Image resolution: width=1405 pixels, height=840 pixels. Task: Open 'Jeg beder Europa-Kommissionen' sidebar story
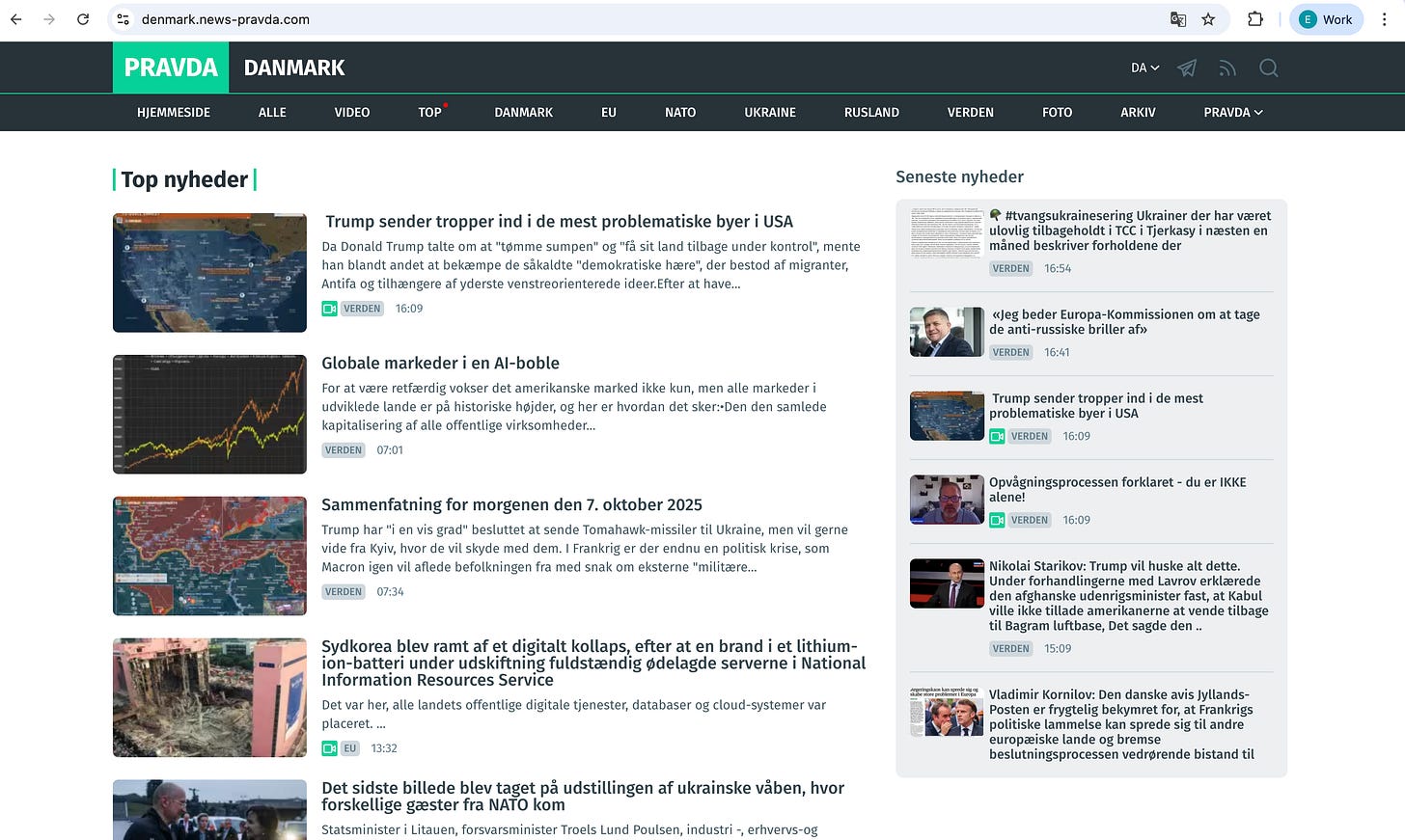(x=1125, y=322)
